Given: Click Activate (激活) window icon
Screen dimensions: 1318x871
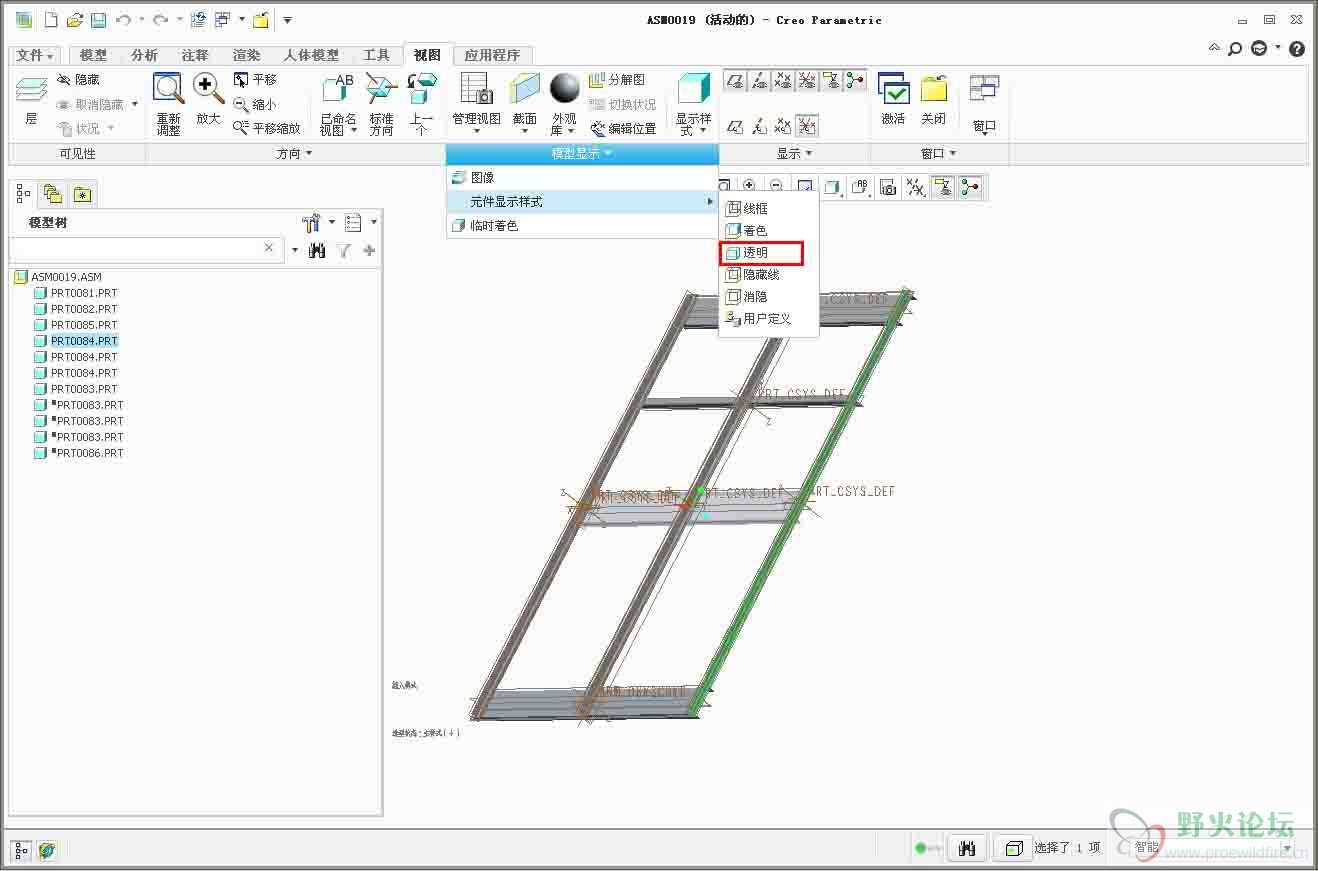Looking at the screenshot, I should tap(893, 100).
